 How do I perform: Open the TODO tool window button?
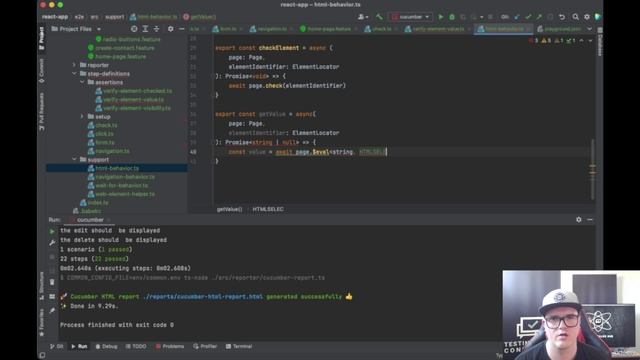(136, 346)
